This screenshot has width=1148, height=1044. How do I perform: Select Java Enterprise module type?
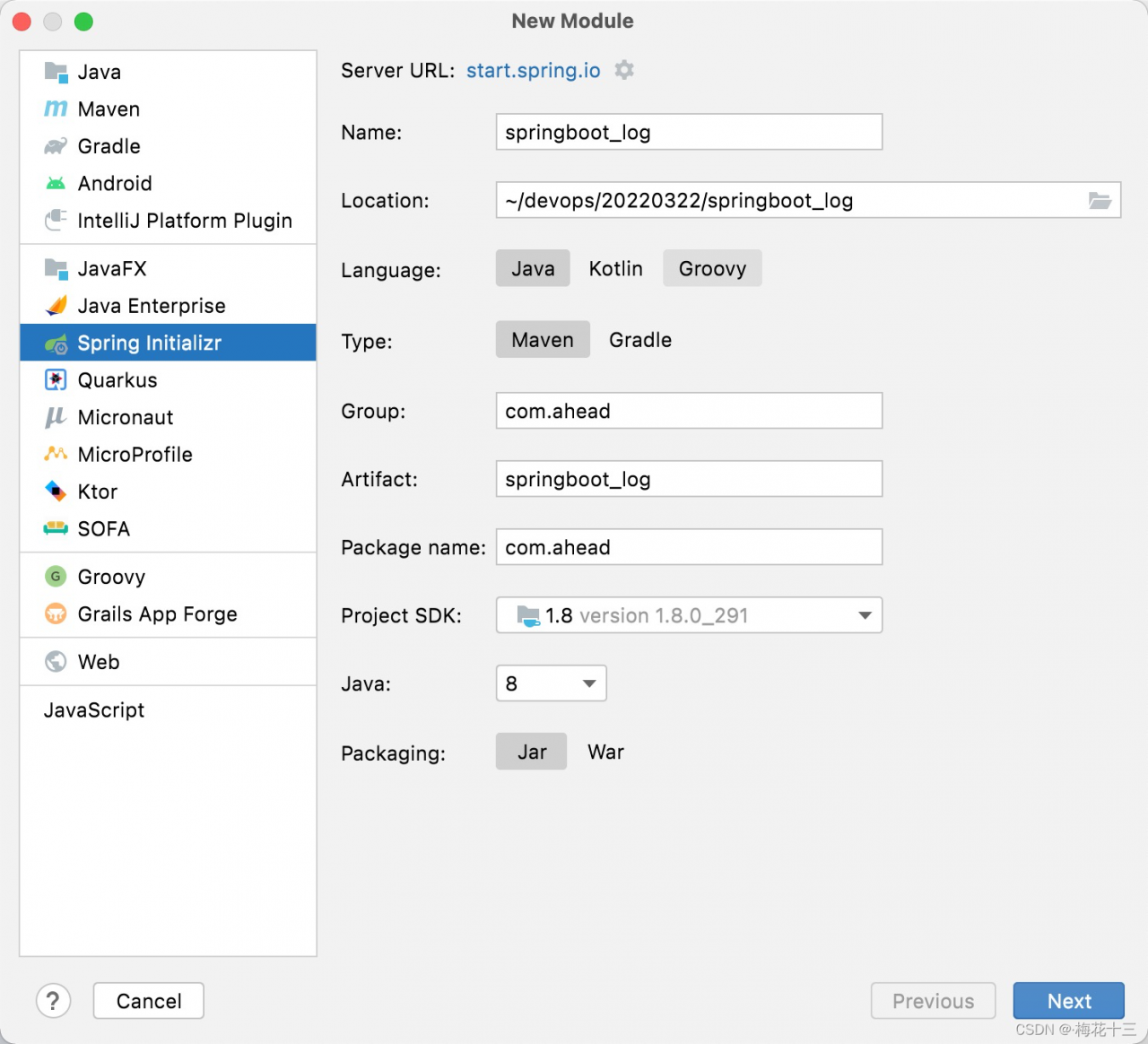pyautogui.click(x=169, y=306)
